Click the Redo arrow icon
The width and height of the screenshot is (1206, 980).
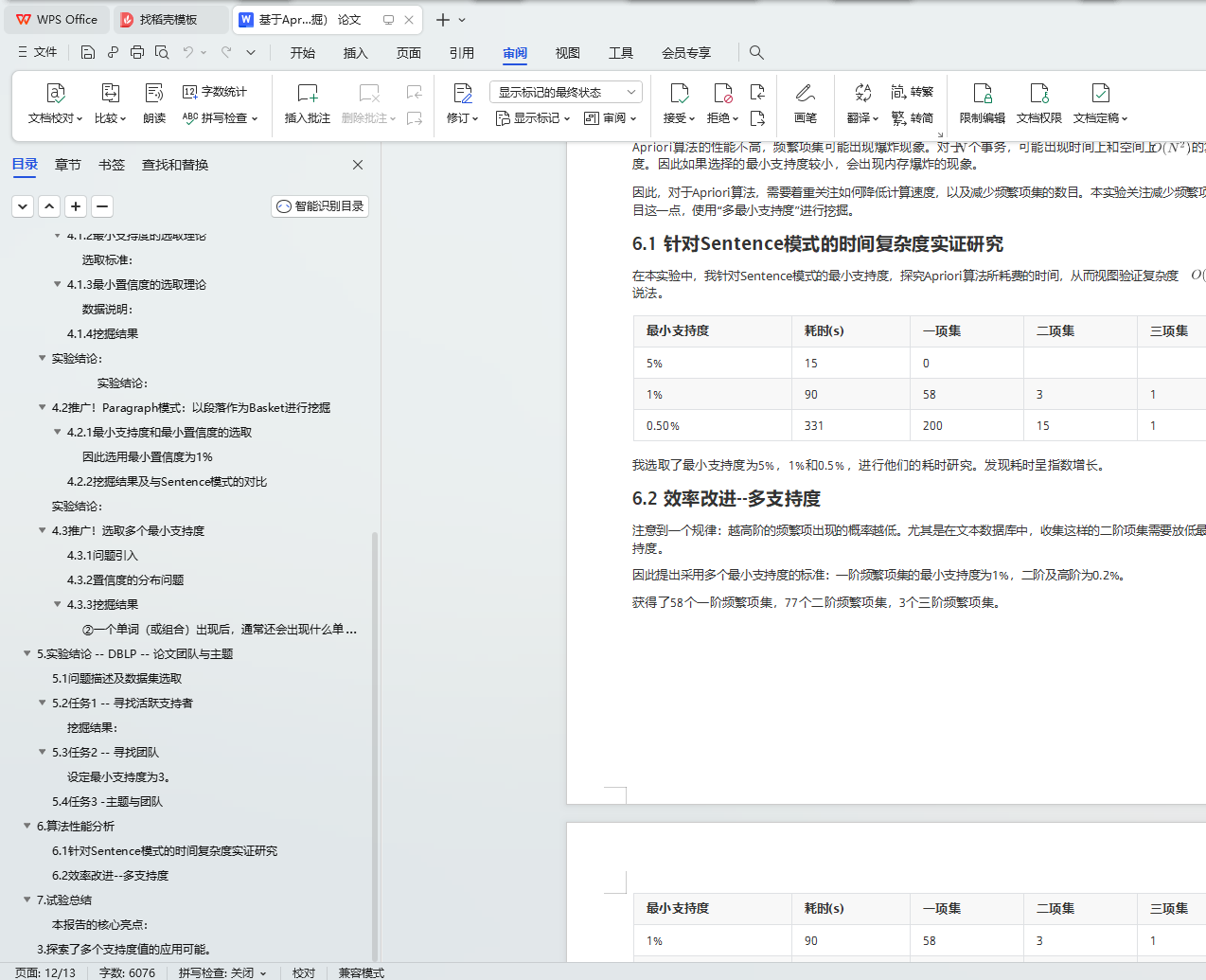click(x=226, y=52)
